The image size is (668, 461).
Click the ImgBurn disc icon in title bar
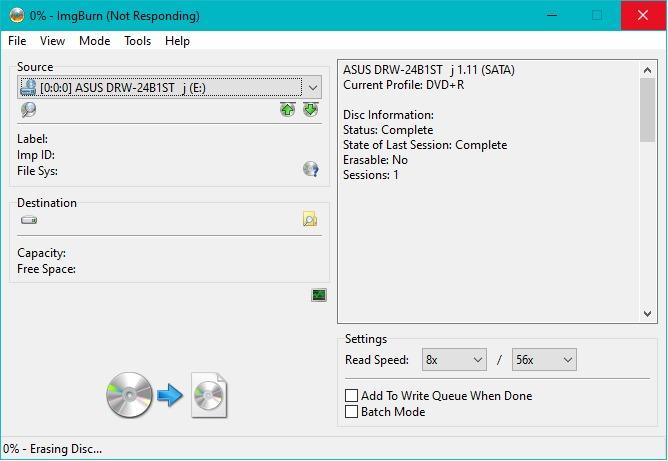[17, 15]
